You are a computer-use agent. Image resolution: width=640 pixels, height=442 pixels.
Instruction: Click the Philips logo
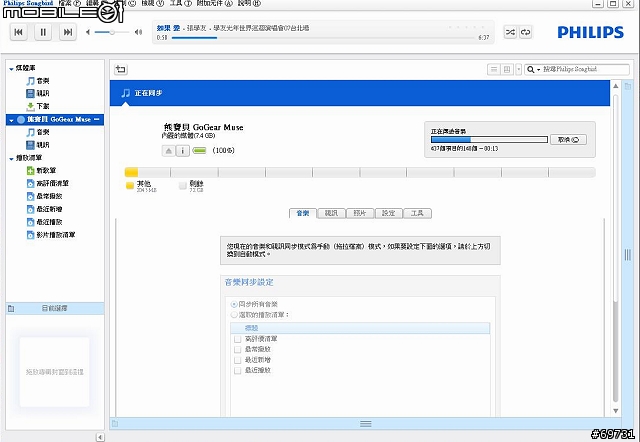(590, 32)
